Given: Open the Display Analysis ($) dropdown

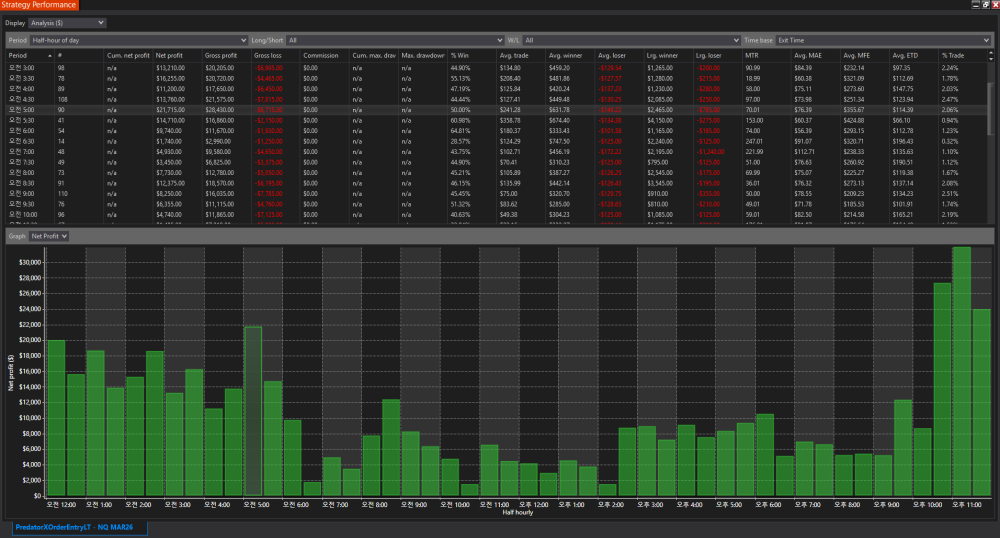Looking at the screenshot, I should click(x=68, y=22).
